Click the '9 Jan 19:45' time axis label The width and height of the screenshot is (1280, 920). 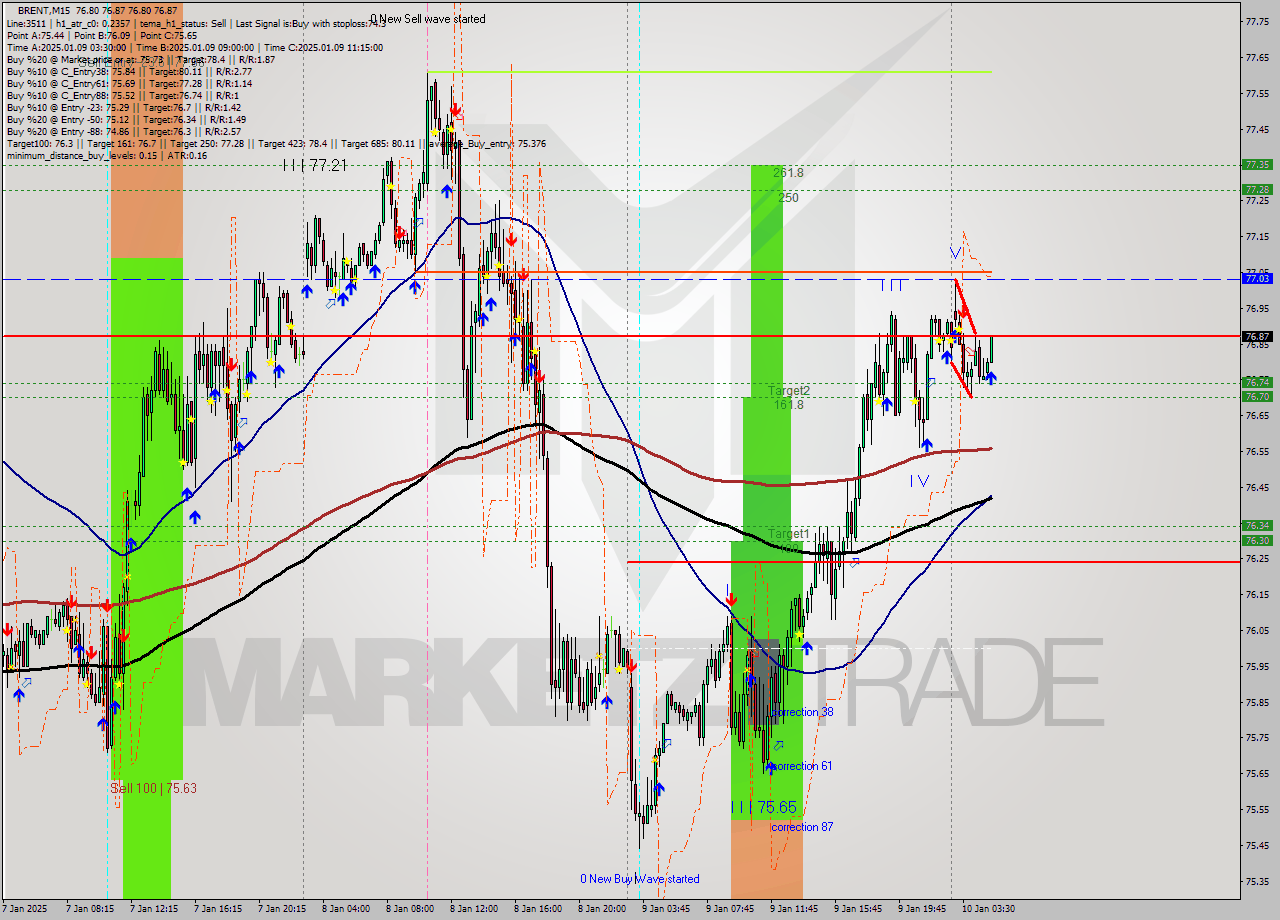[x=922, y=909]
